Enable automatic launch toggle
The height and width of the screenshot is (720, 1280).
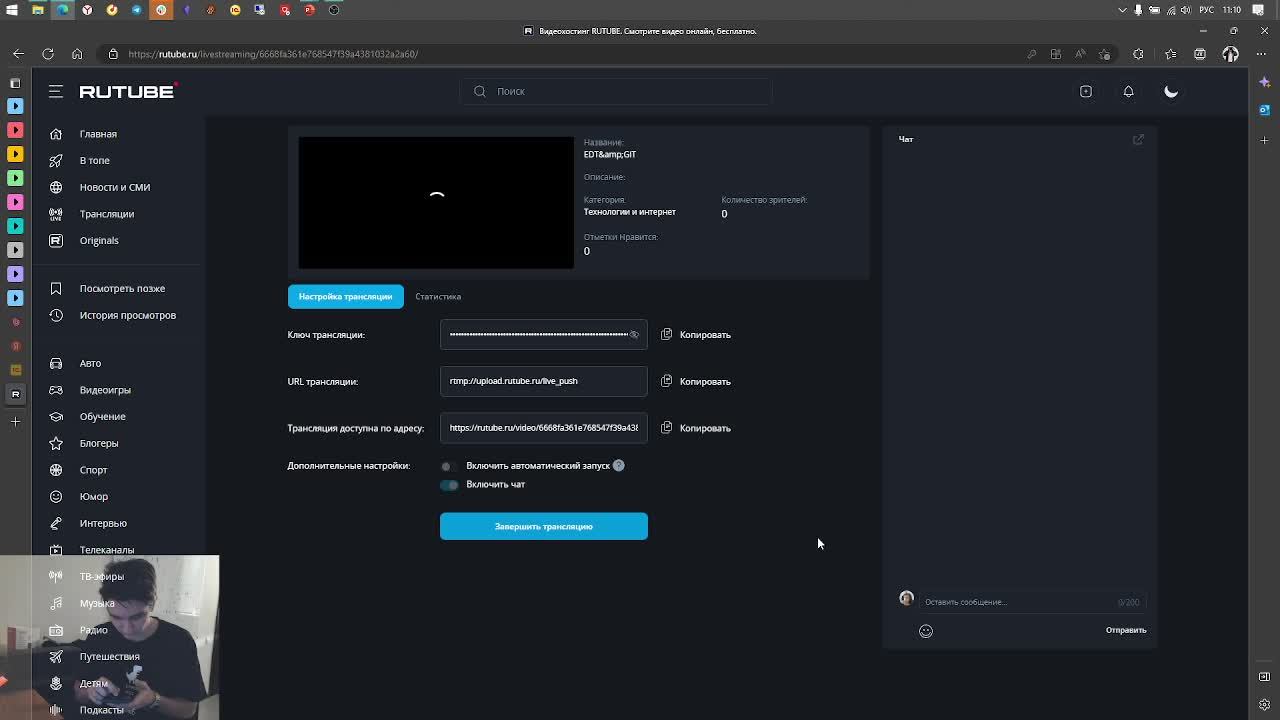(x=447, y=466)
